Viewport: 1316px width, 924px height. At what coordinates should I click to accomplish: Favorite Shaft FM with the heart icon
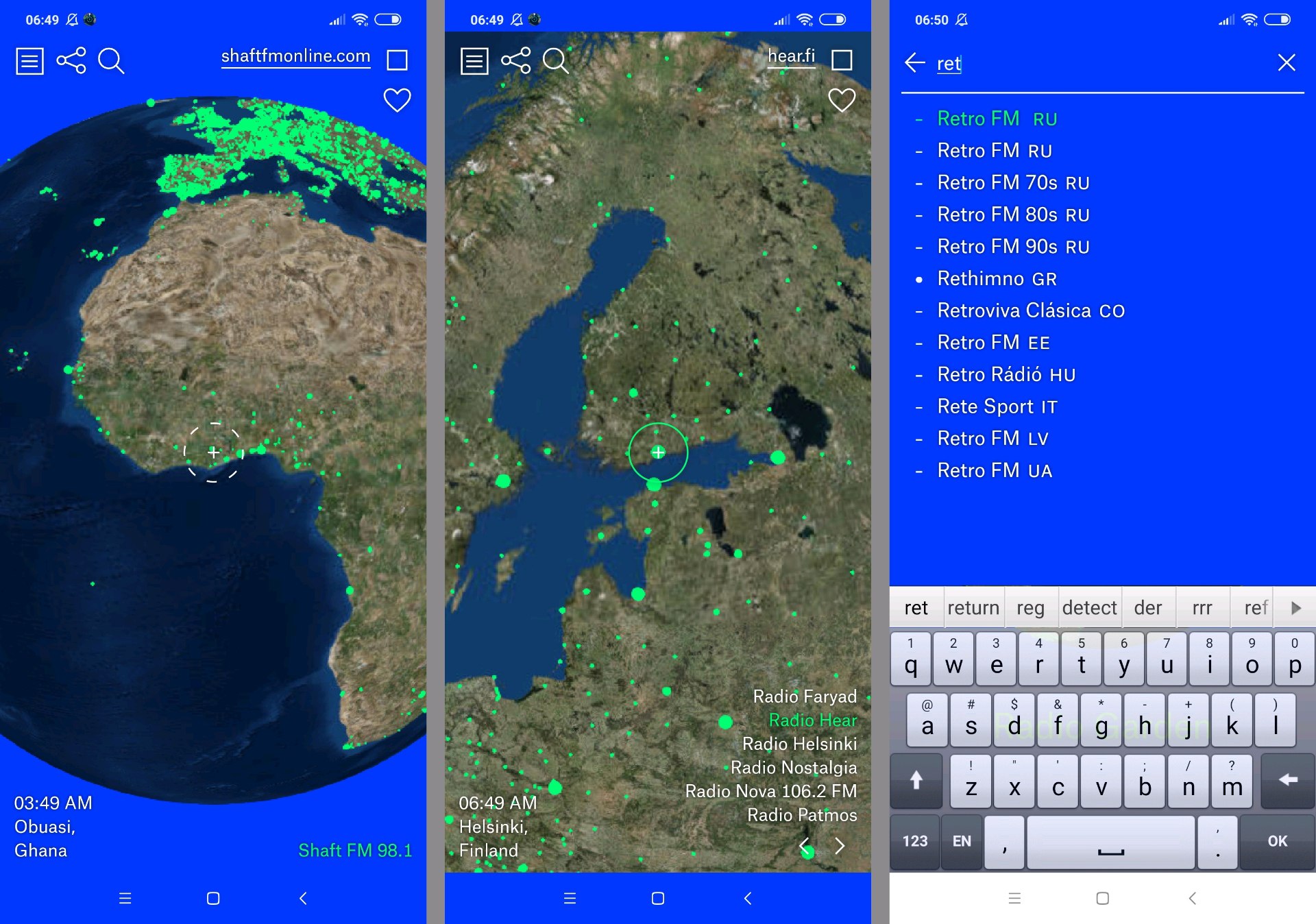(x=397, y=100)
